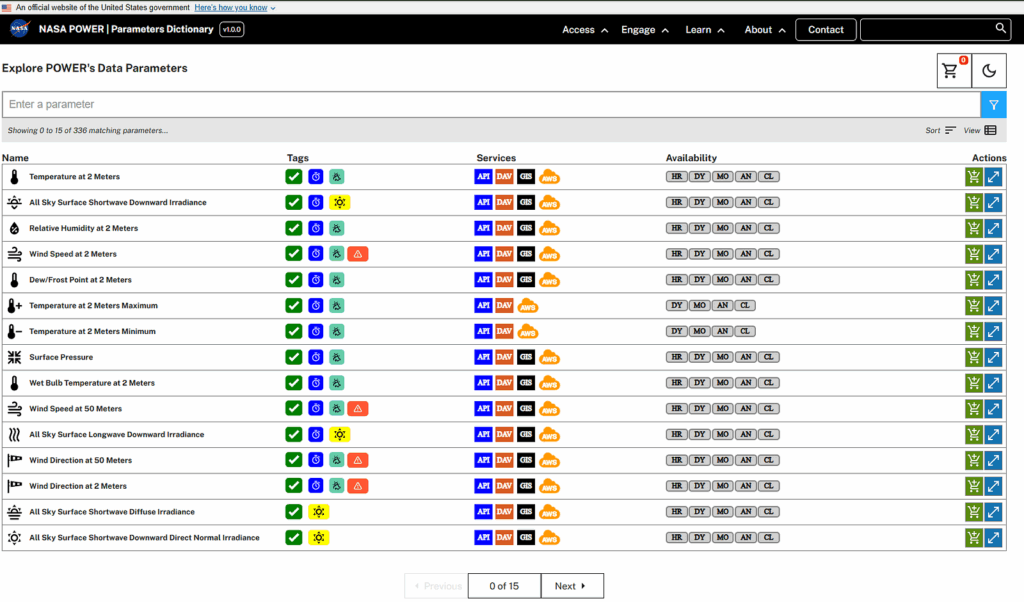Toggle dark mode with the moon icon
The width and height of the screenshot is (1024, 602).
coord(989,70)
